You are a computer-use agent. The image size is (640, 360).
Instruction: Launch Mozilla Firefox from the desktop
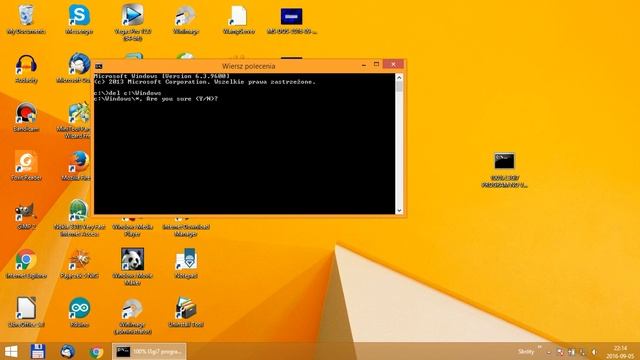tap(79, 162)
